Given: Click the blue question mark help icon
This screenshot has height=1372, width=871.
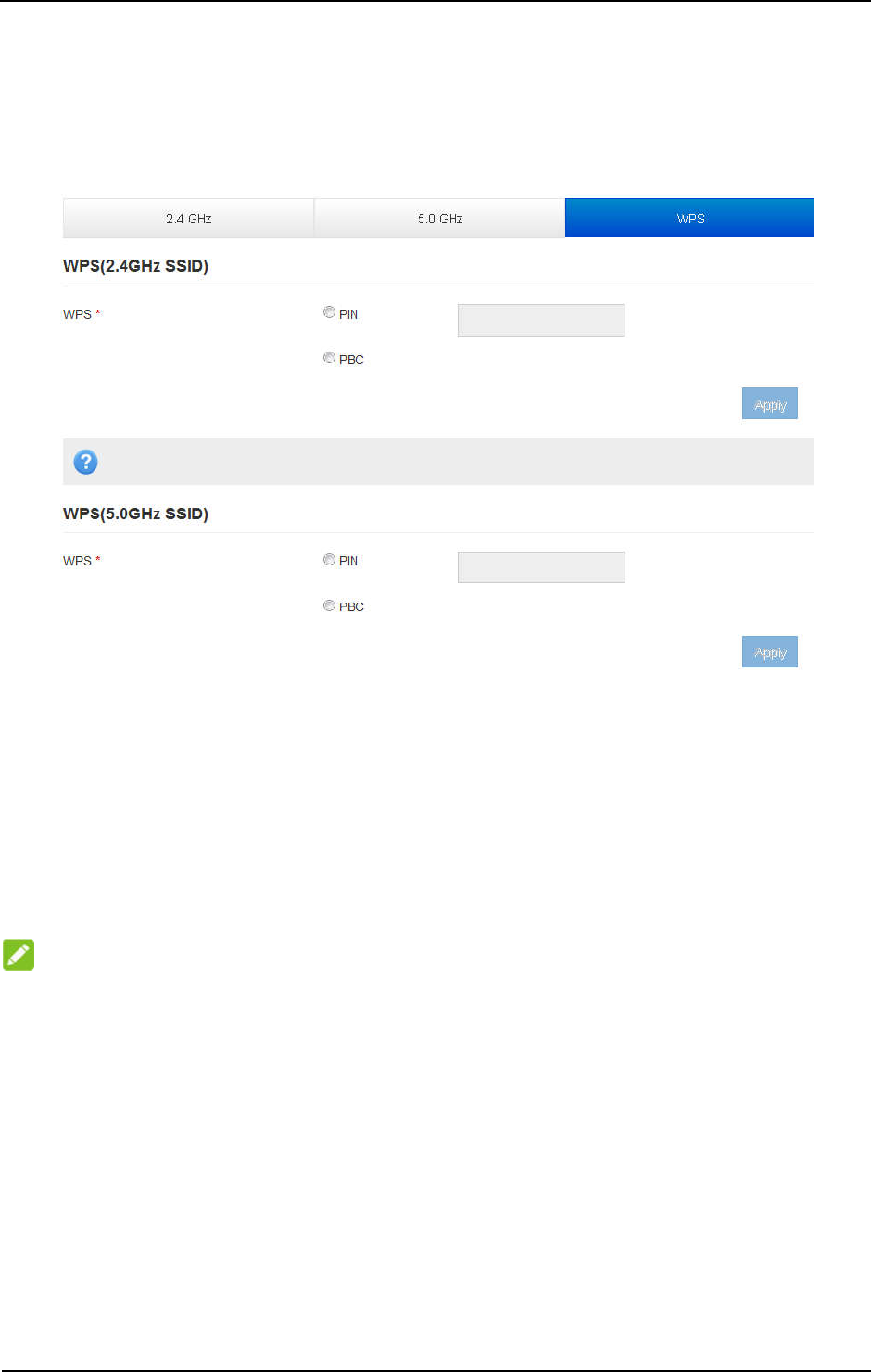Looking at the screenshot, I should 85,462.
